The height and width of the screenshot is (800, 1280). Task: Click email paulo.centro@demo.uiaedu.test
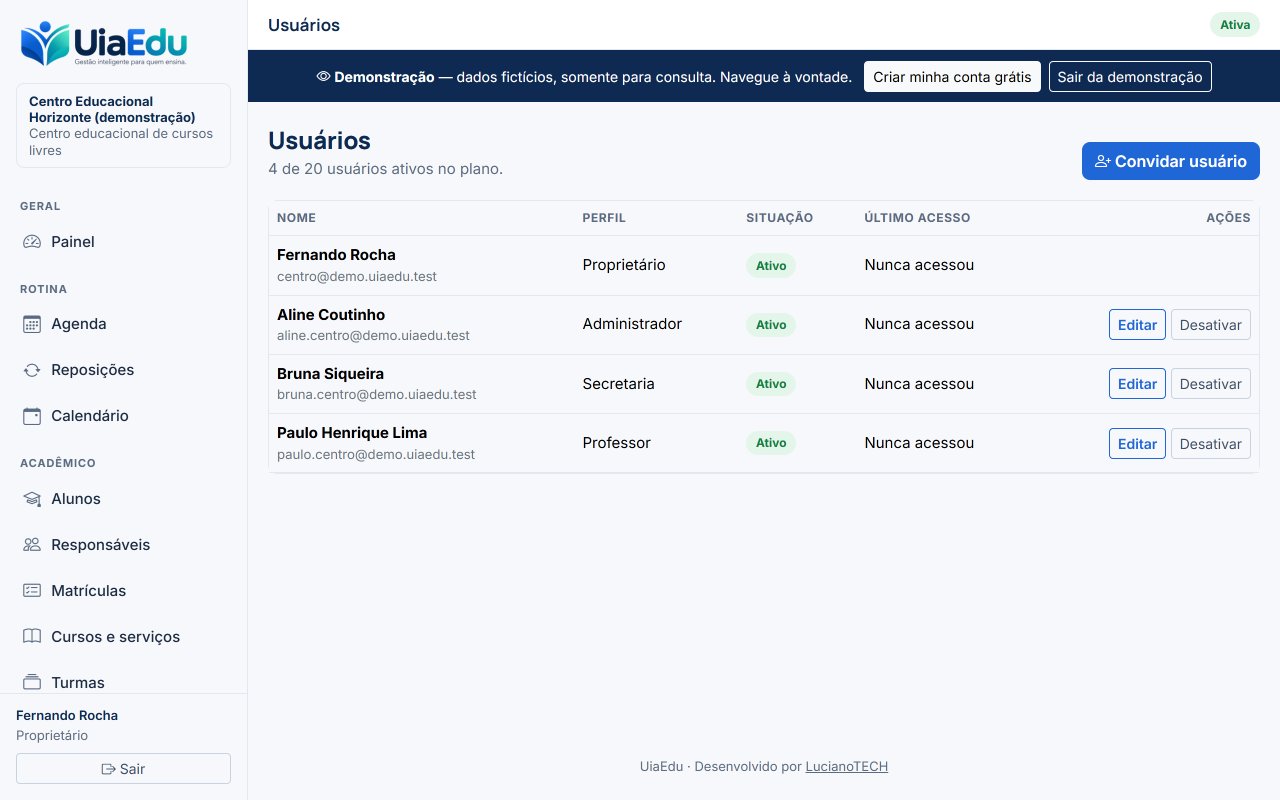click(x=376, y=454)
